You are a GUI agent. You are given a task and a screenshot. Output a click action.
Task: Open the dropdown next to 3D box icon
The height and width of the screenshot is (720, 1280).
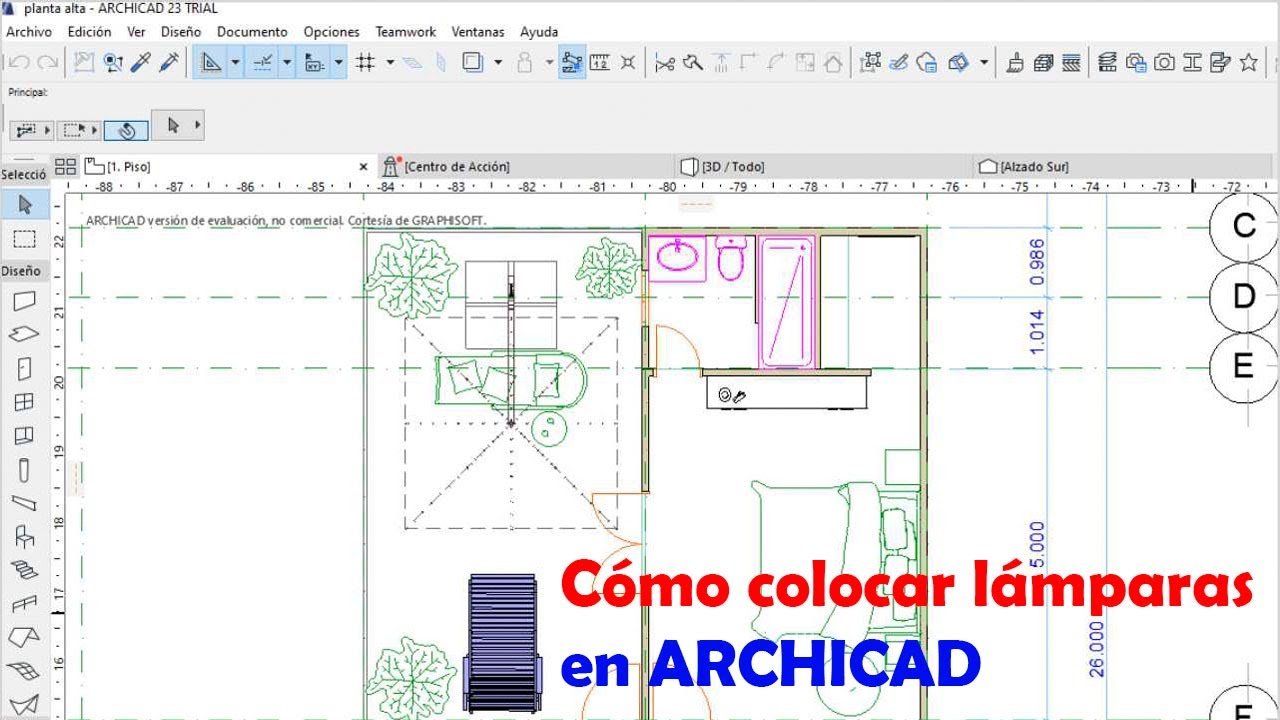(984, 62)
